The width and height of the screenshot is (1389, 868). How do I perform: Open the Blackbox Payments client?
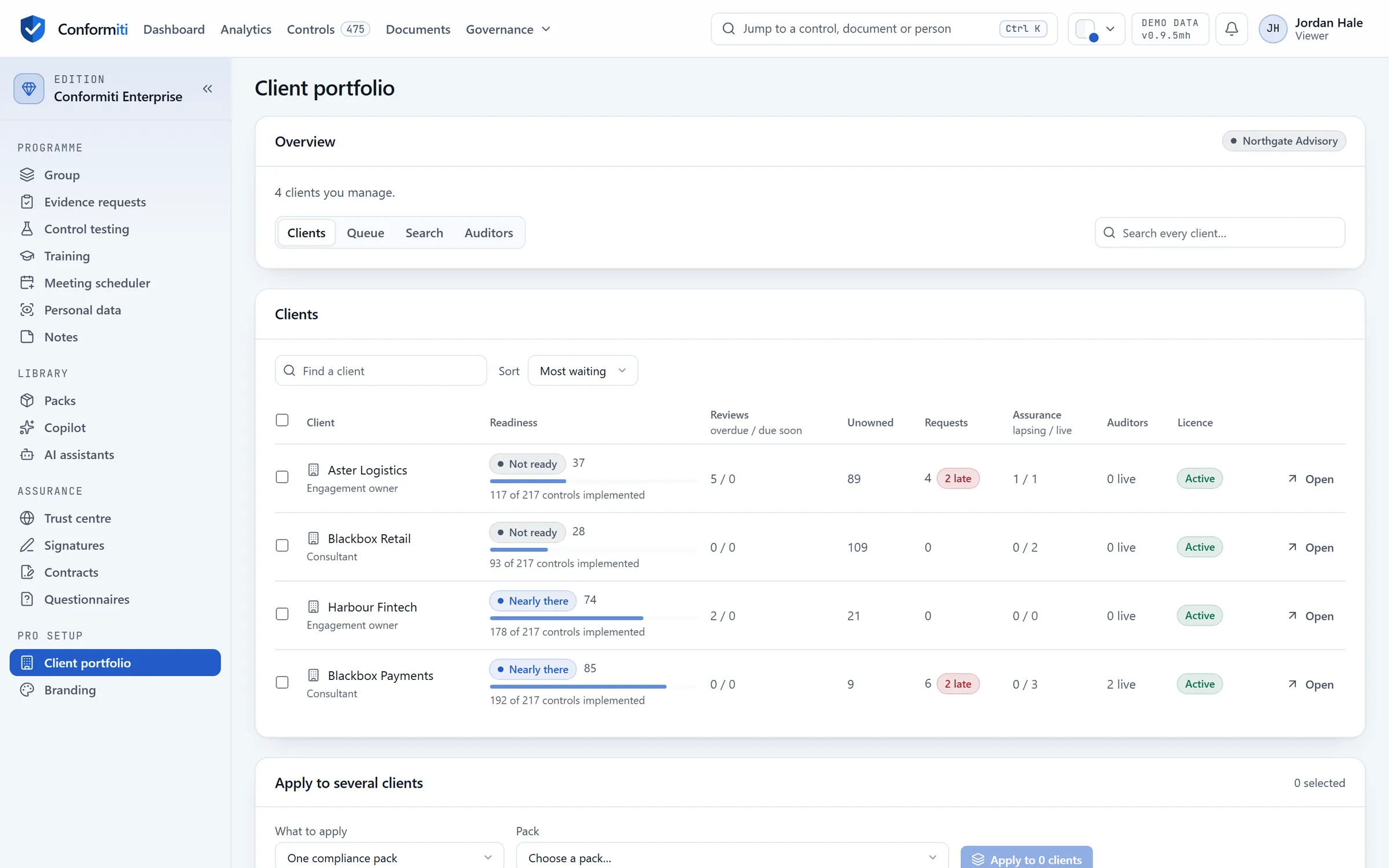(1311, 685)
